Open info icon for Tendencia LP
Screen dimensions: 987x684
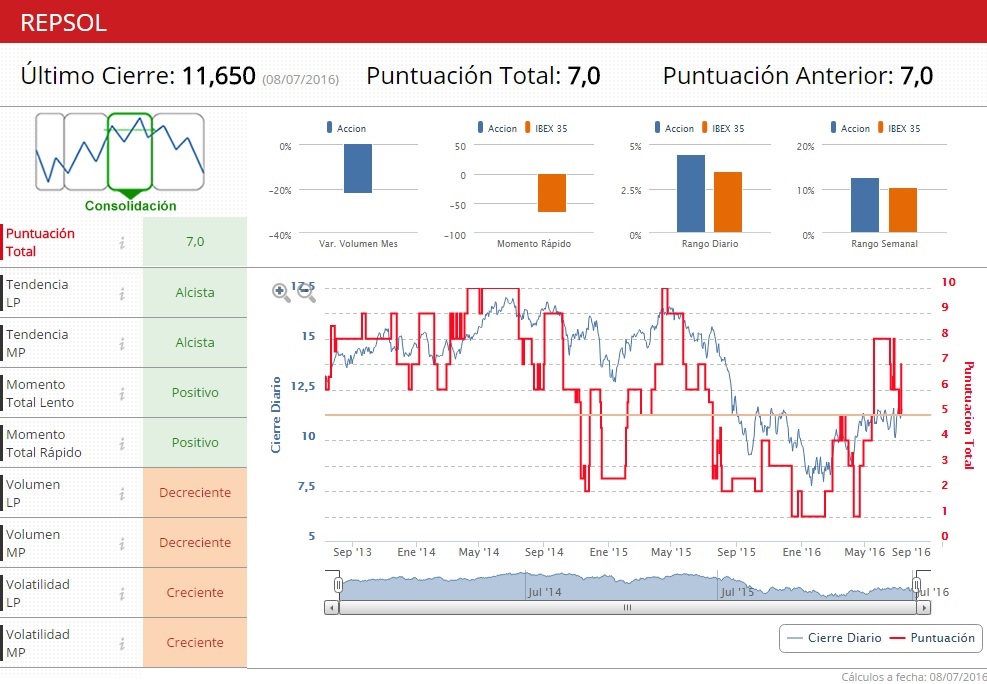coord(122,293)
